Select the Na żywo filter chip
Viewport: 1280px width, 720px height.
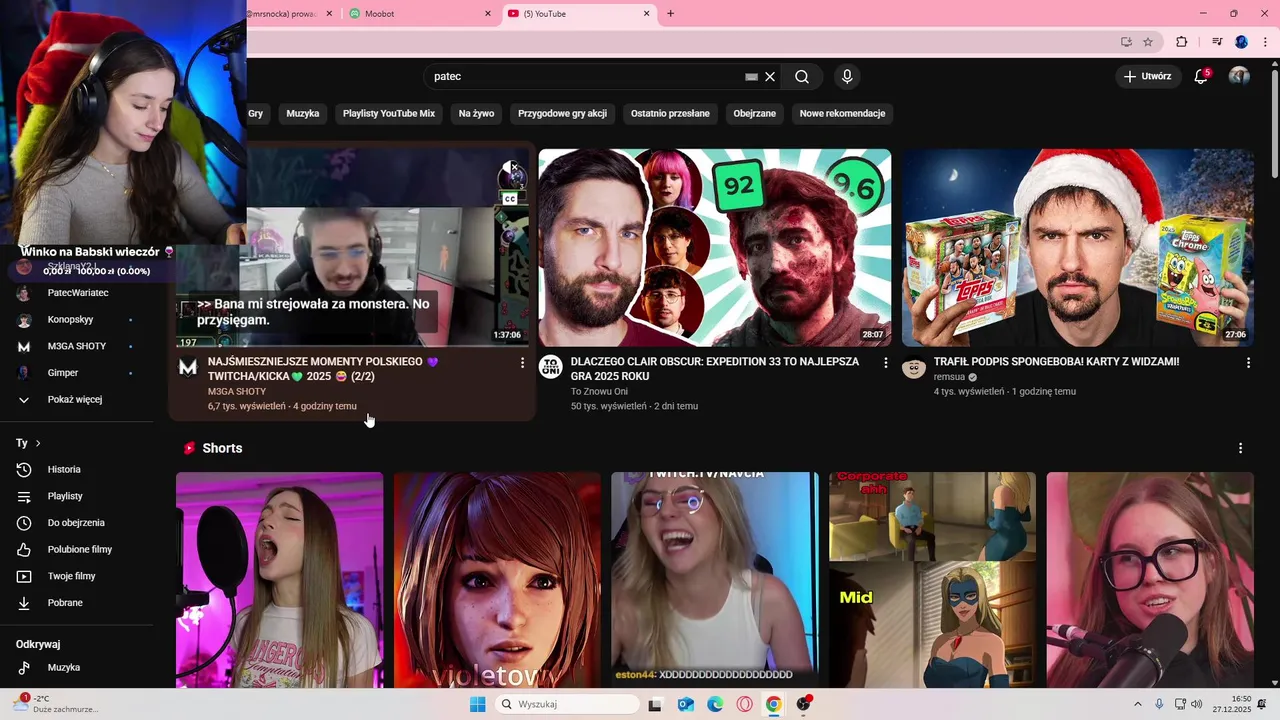[476, 113]
